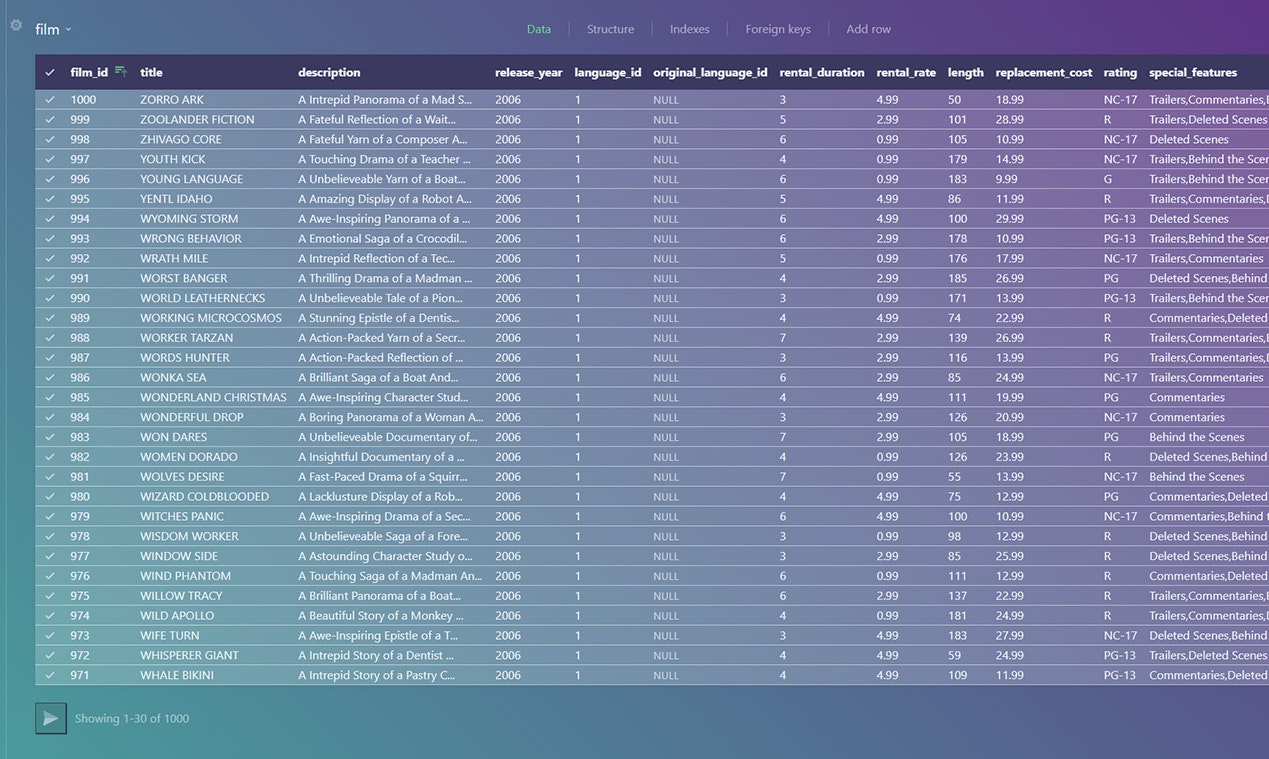
Task: Toggle checkbox for ZORRO ARK row
Action: (x=50, y=100)
